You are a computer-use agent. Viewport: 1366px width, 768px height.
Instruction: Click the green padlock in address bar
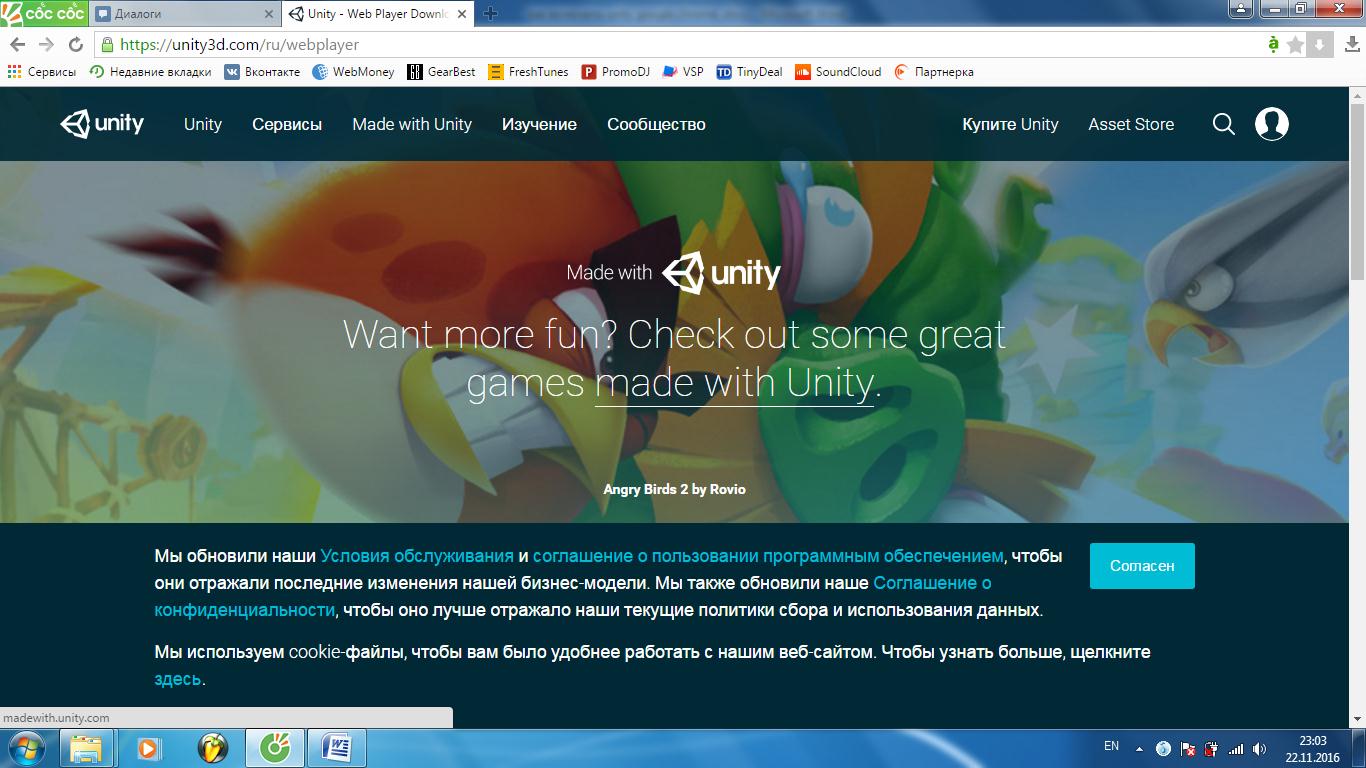pos(108,45)
